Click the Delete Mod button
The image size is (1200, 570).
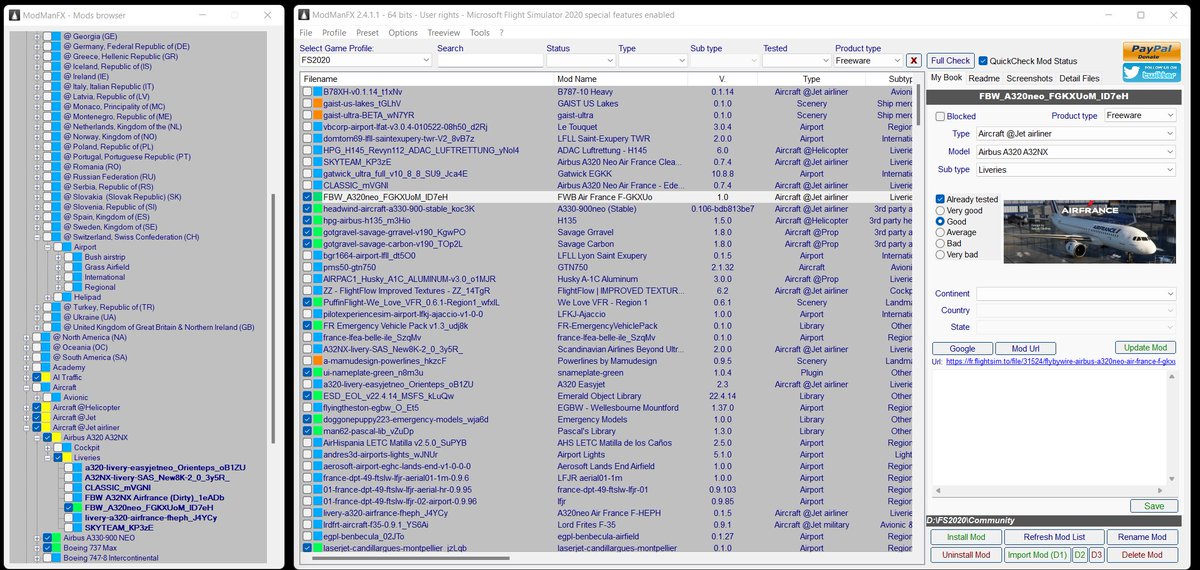[x=1142, y=555]
